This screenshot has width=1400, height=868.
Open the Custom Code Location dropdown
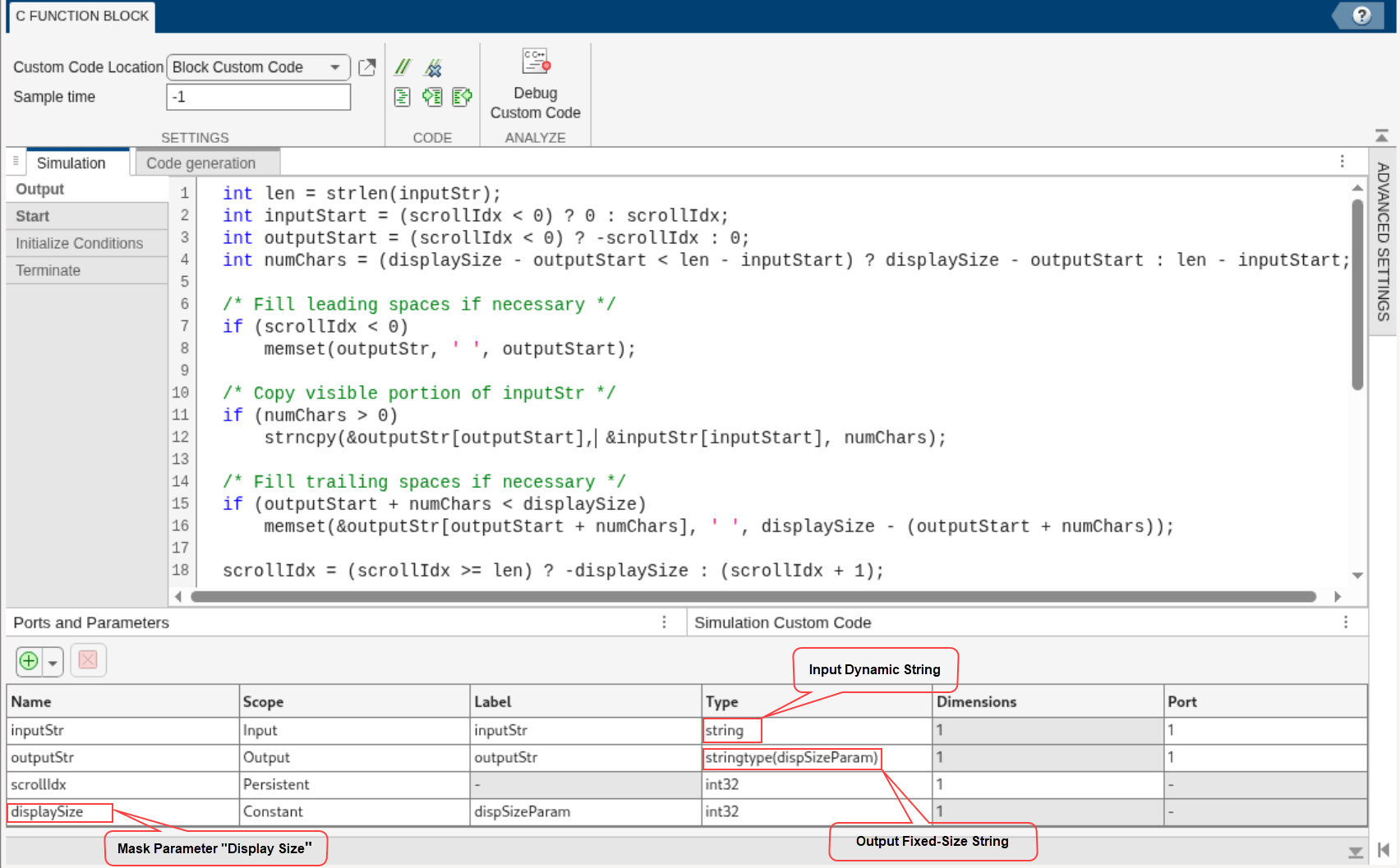click(x=258, y=67)
